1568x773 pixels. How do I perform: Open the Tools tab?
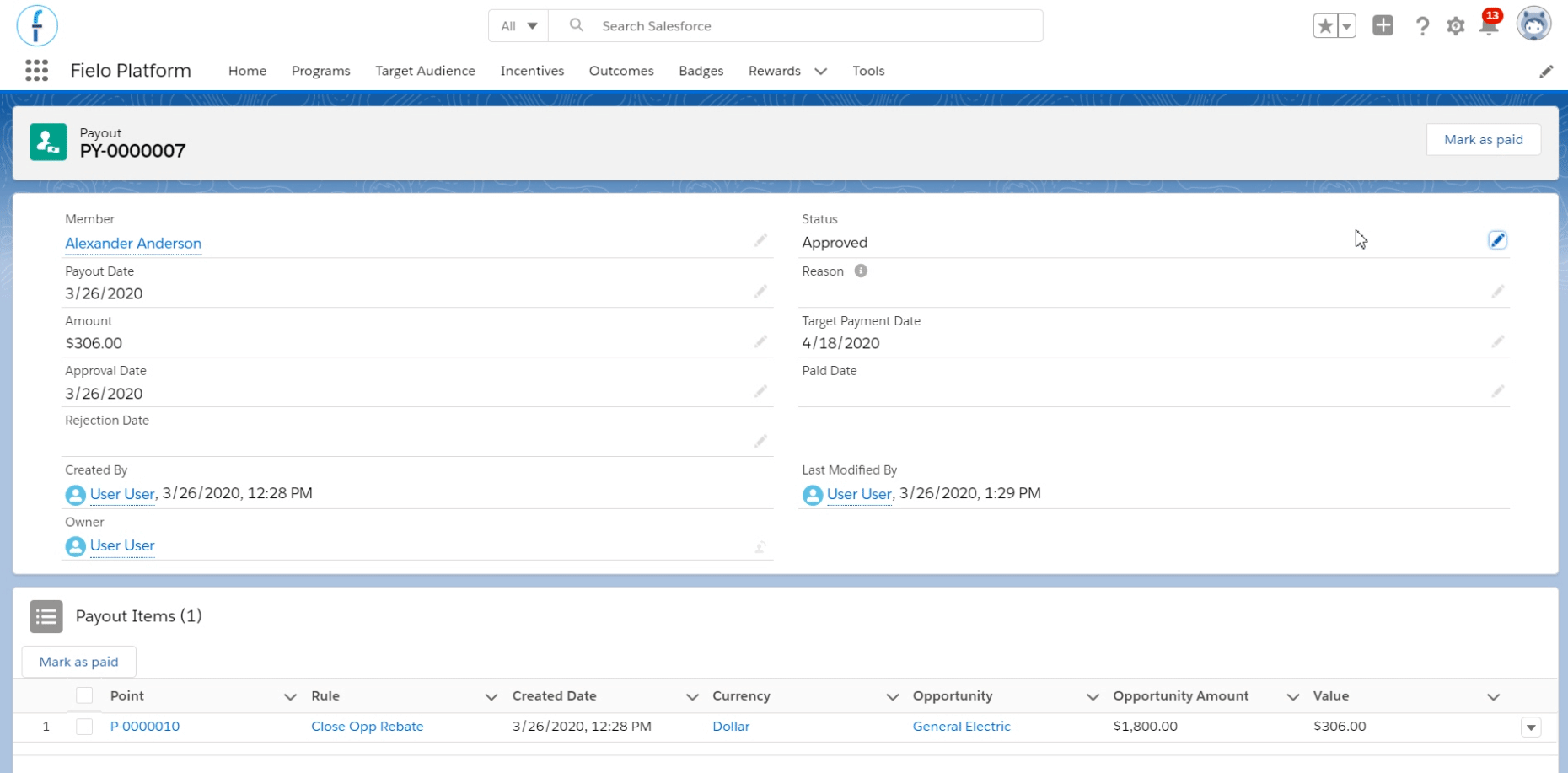(868, 71)
